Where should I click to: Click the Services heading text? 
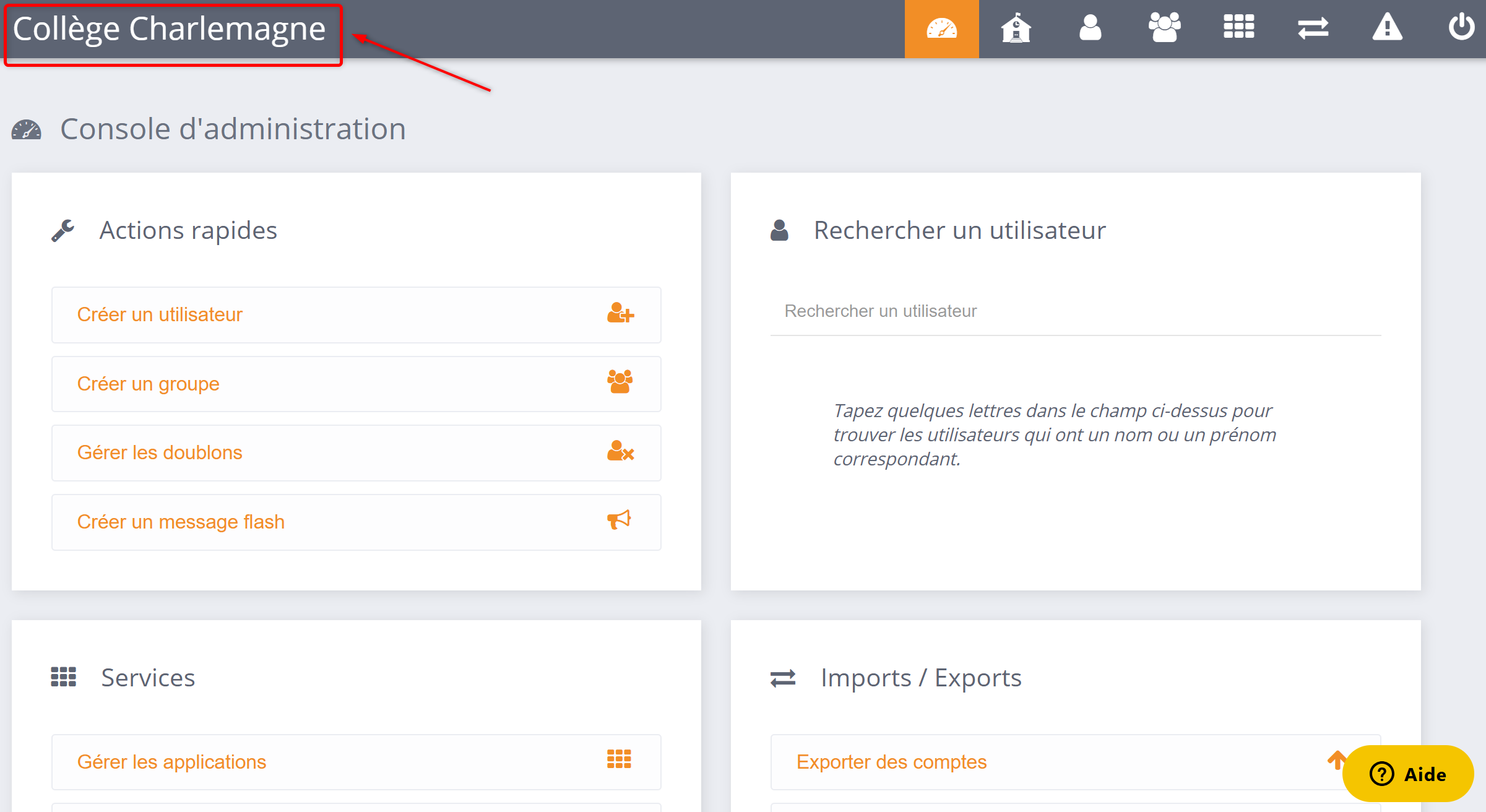pyautogui.click(x=148, y=678)
